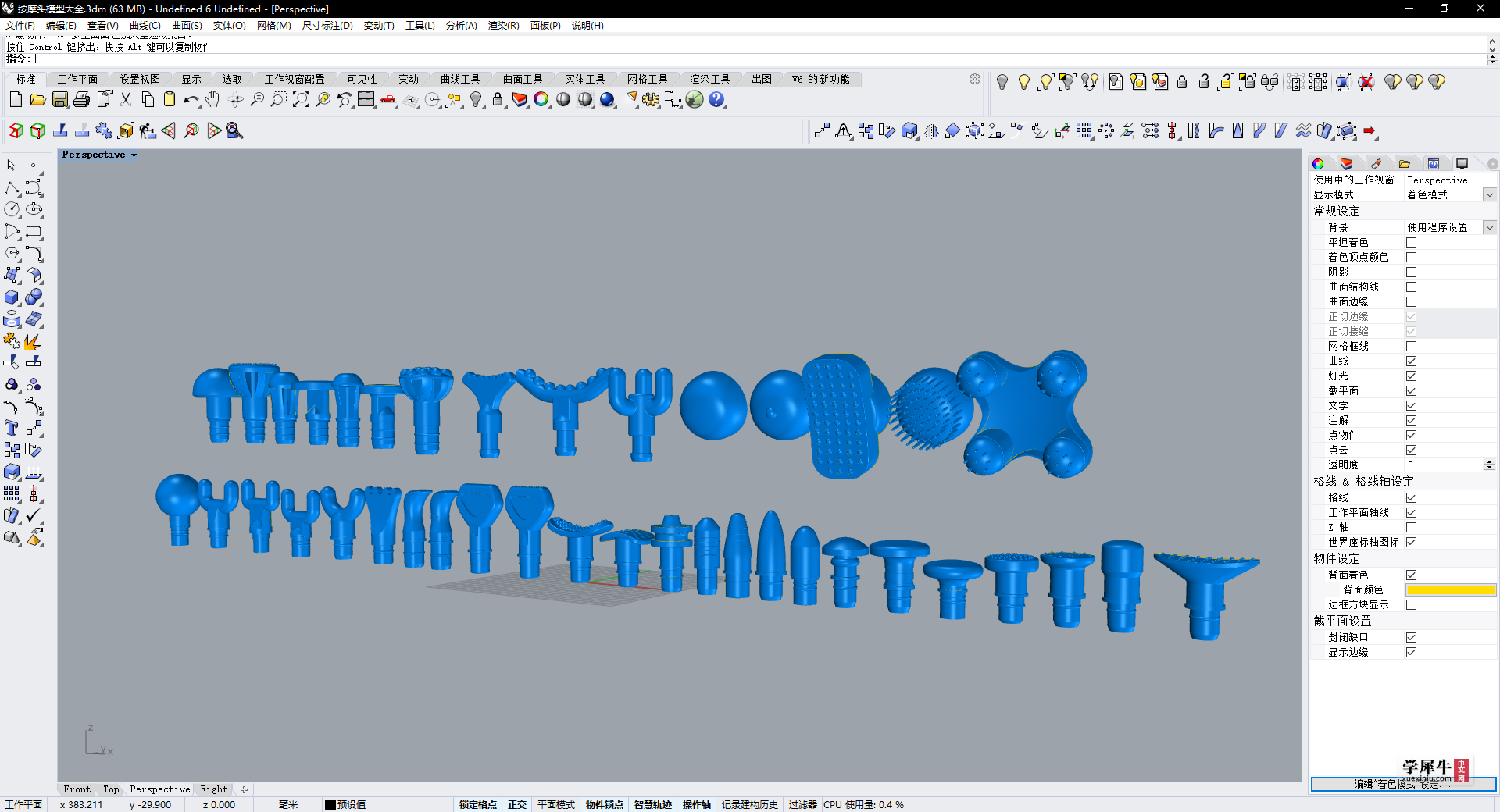This screenshot has height=812, width=1500.
Task: Toggle the 工作平面轴线 checkbox
Action: 1411,512
